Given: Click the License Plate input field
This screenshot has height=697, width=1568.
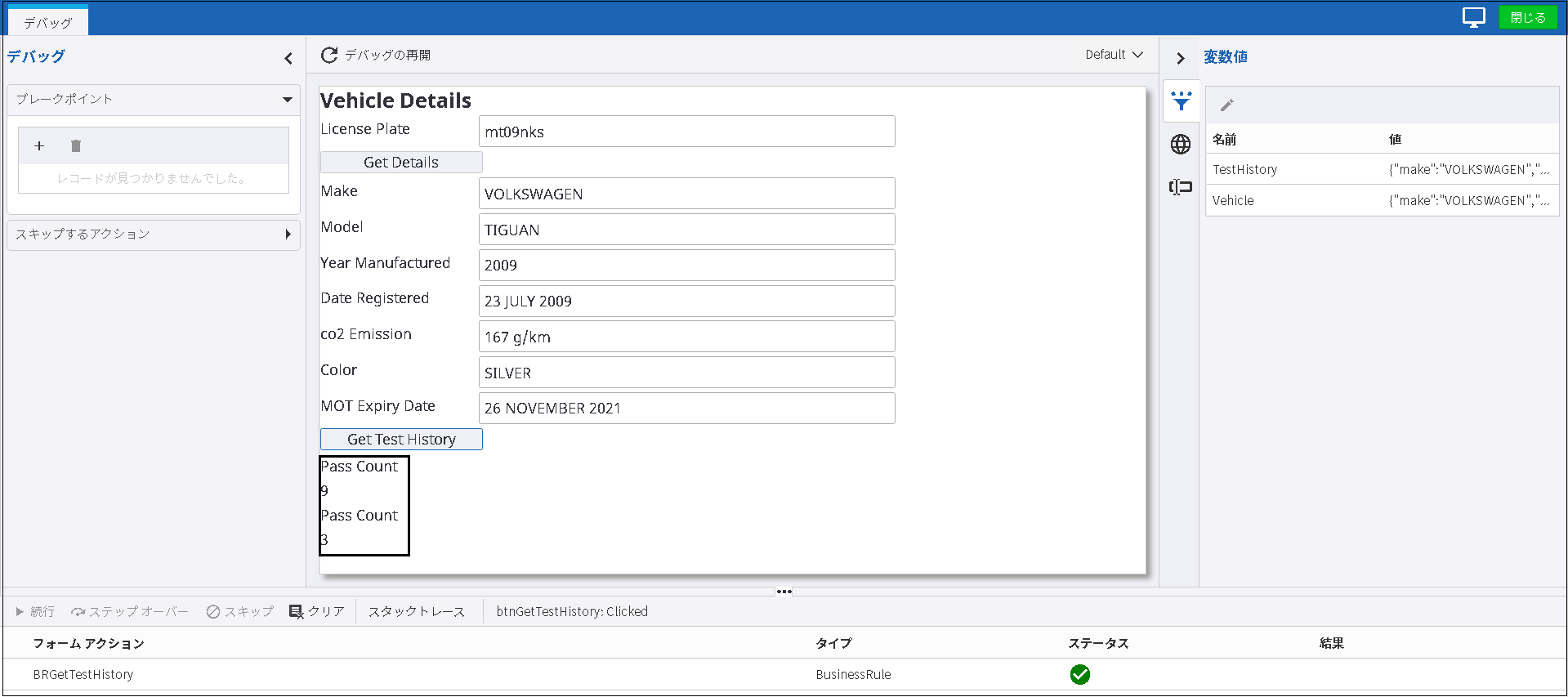Looking at the screenshot, I should [686, 132].
